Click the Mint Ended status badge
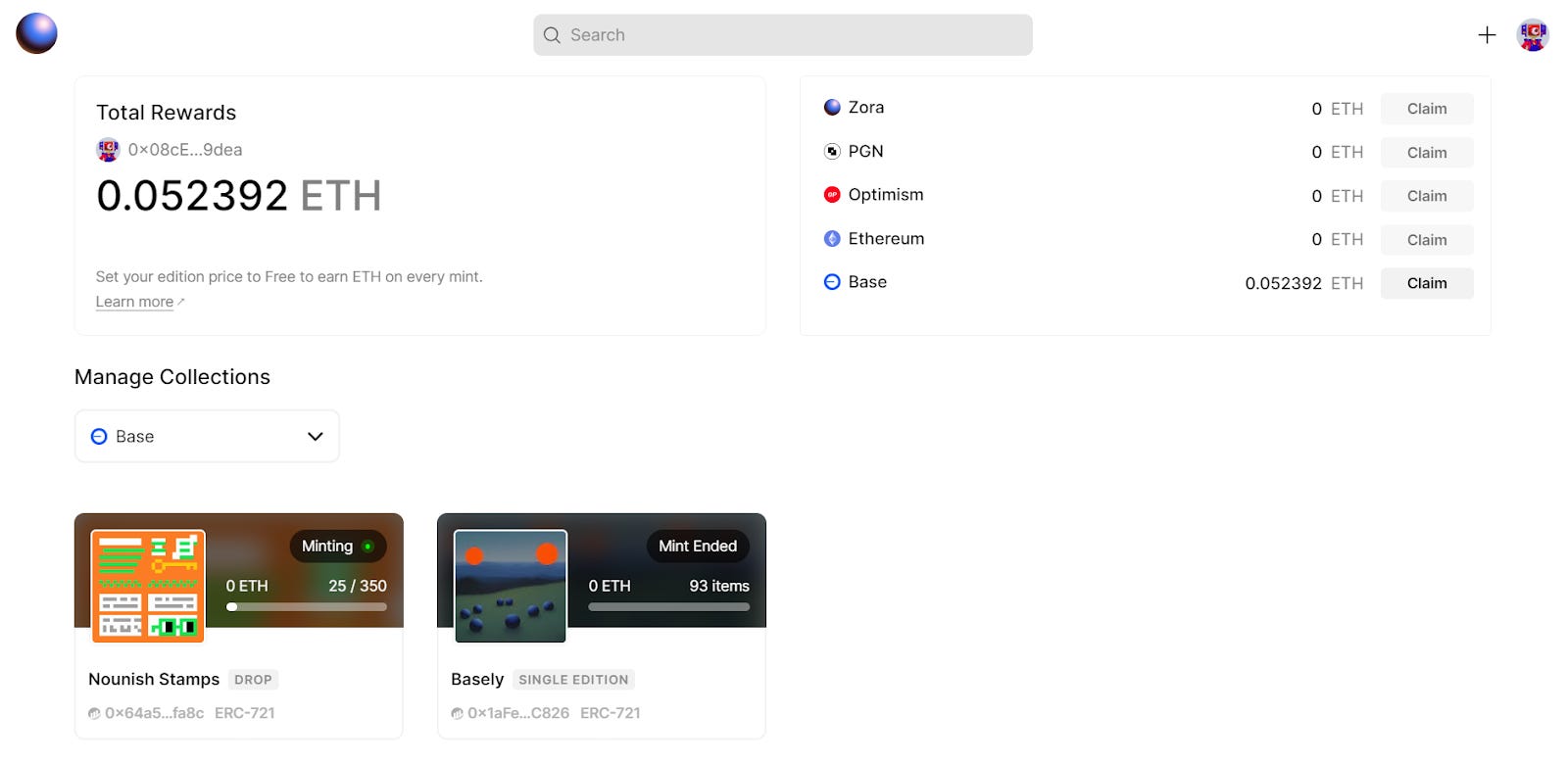Image resolution: width=1568 pixels, height=764 pixels. click(698, 547)
